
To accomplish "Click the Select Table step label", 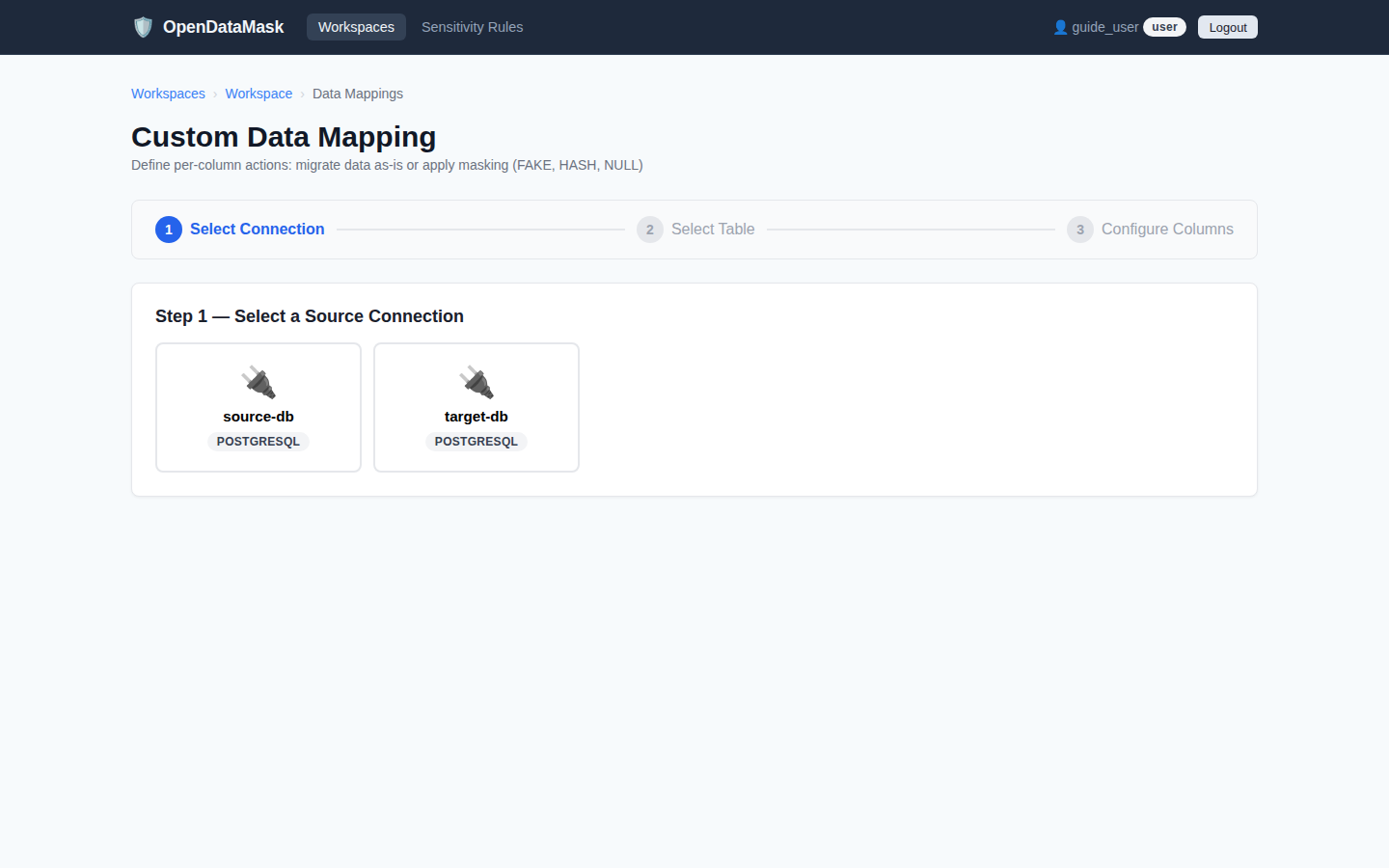I will tap(713, 230).
